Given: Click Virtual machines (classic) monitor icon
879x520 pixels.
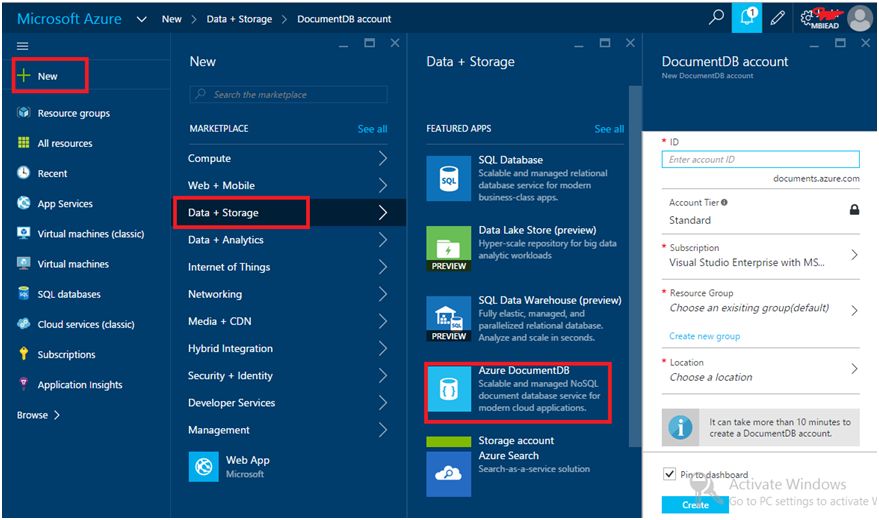Looking at the screenshot, I should [24, 233].
